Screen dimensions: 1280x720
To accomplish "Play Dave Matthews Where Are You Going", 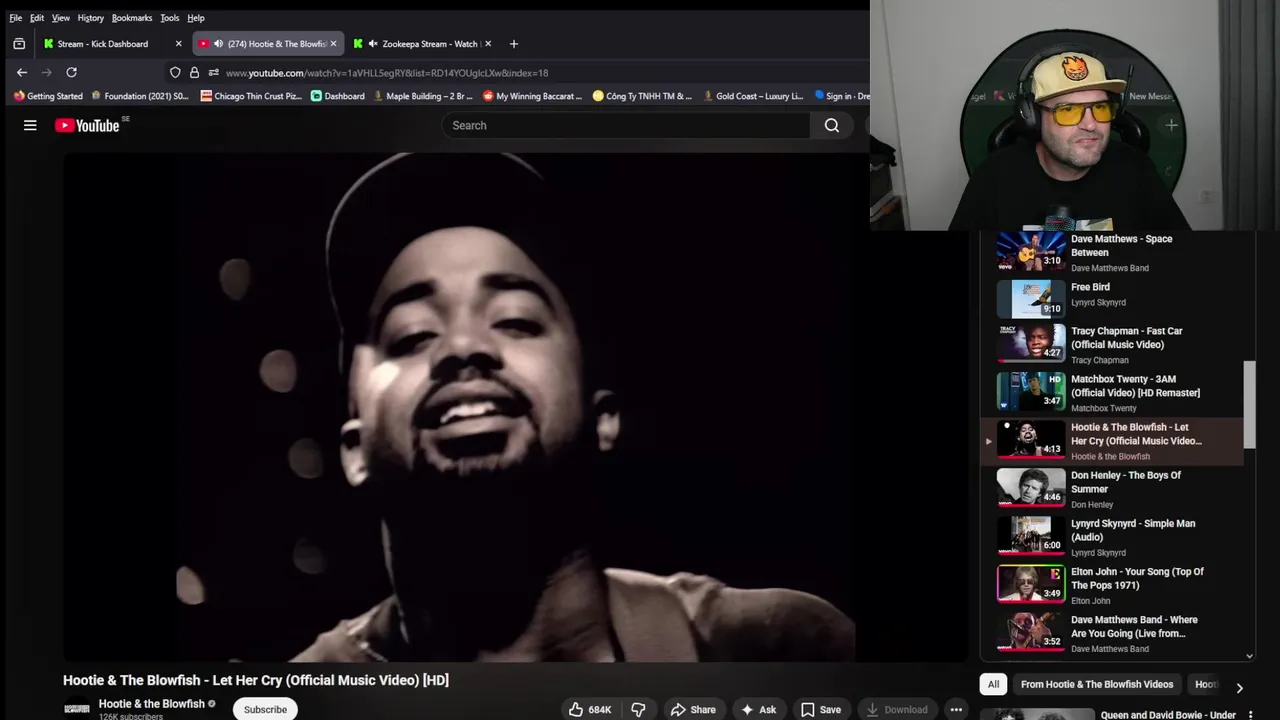I will (1110, 633).
